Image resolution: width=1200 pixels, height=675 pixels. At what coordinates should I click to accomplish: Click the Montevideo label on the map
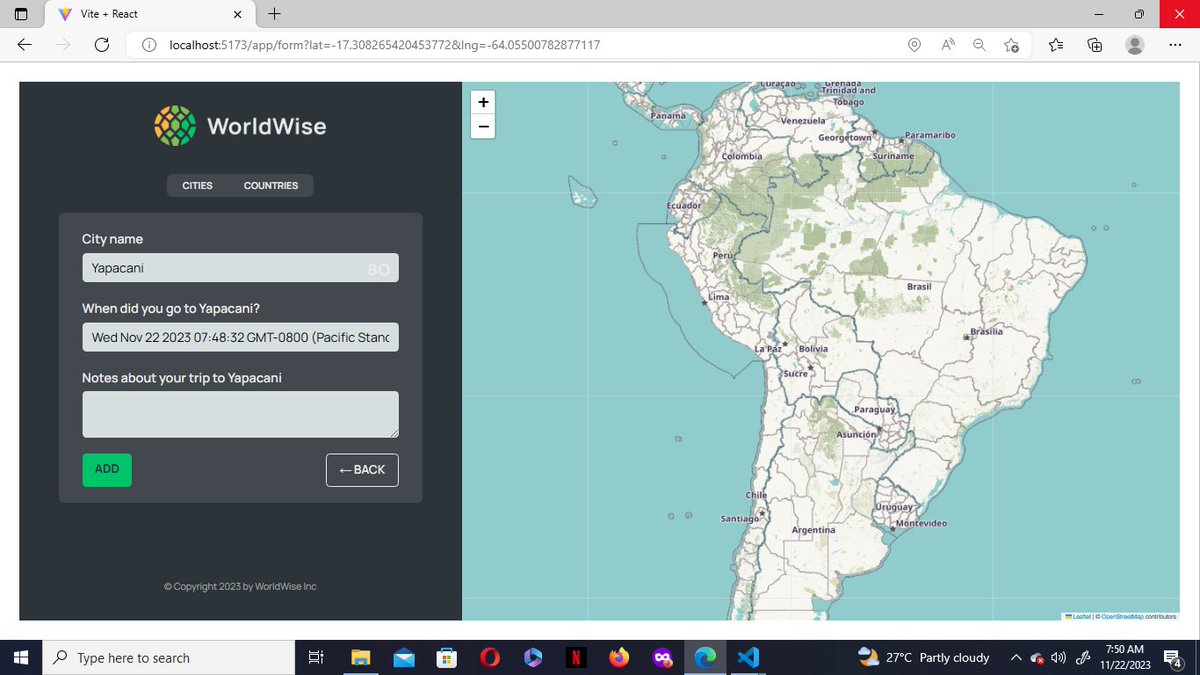point(922,523)
